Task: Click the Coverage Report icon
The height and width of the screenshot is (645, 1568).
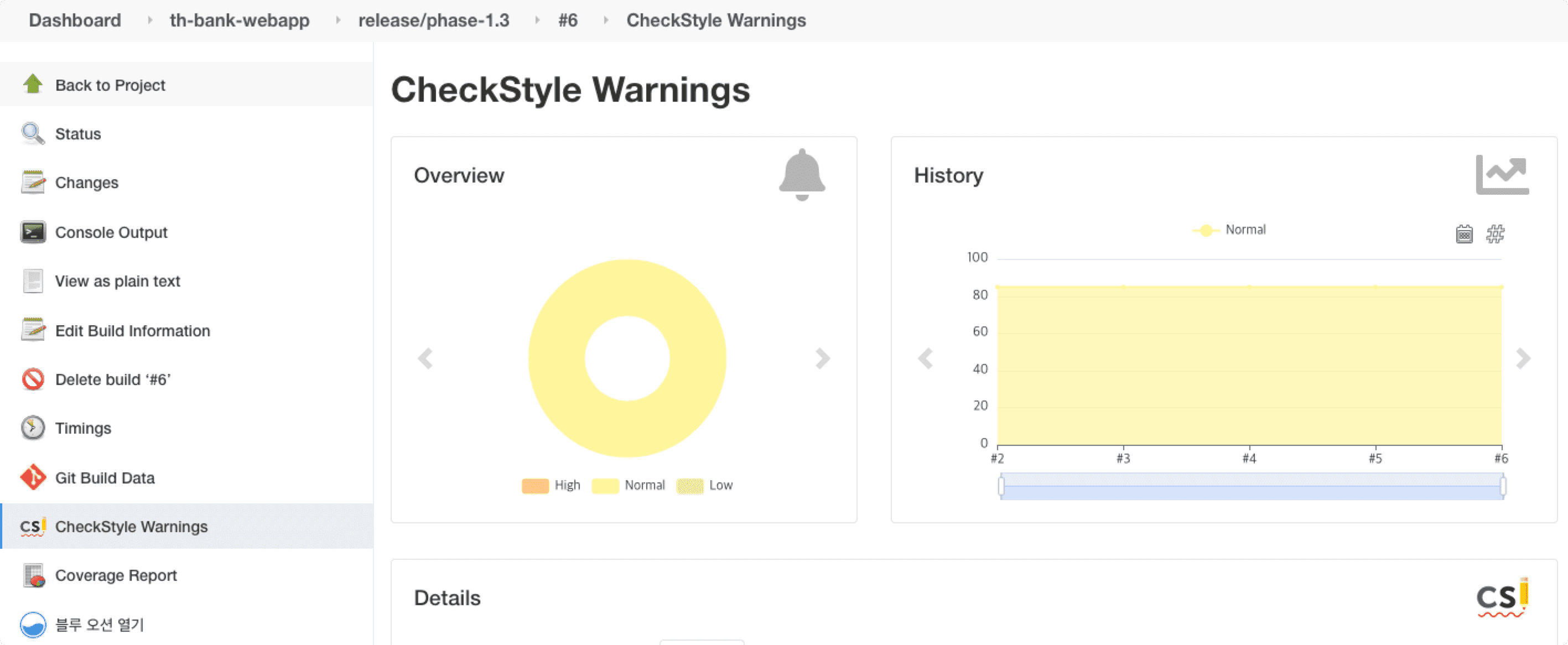Action: [x=33, y=575]
